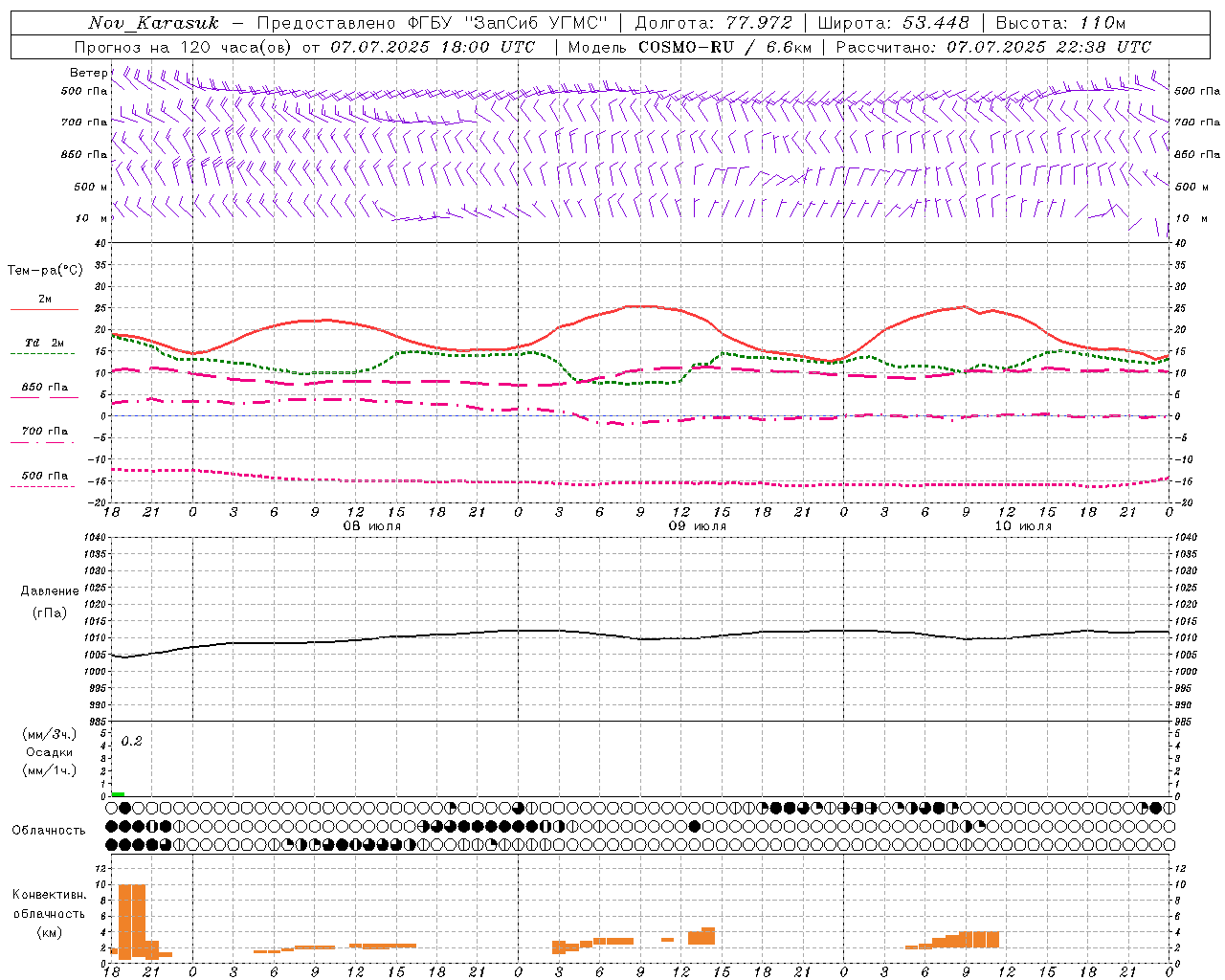Click the 2м temperature legend entry
Image resolution: width=1225 pixels, height=980 pixels.
[45, 299]
